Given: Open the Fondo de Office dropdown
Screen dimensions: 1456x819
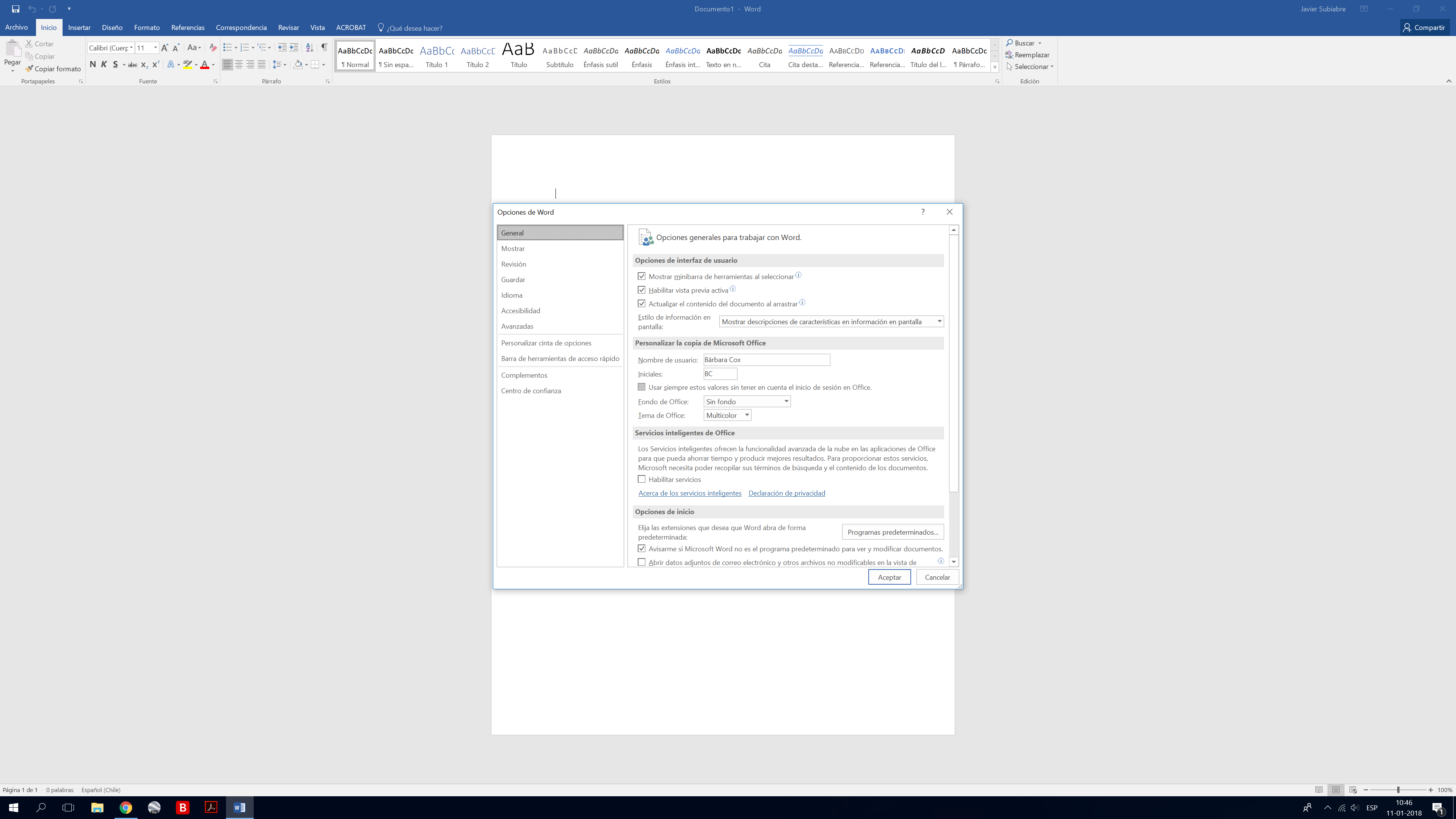Looking at the screenshot, I should tap(747, 401).
